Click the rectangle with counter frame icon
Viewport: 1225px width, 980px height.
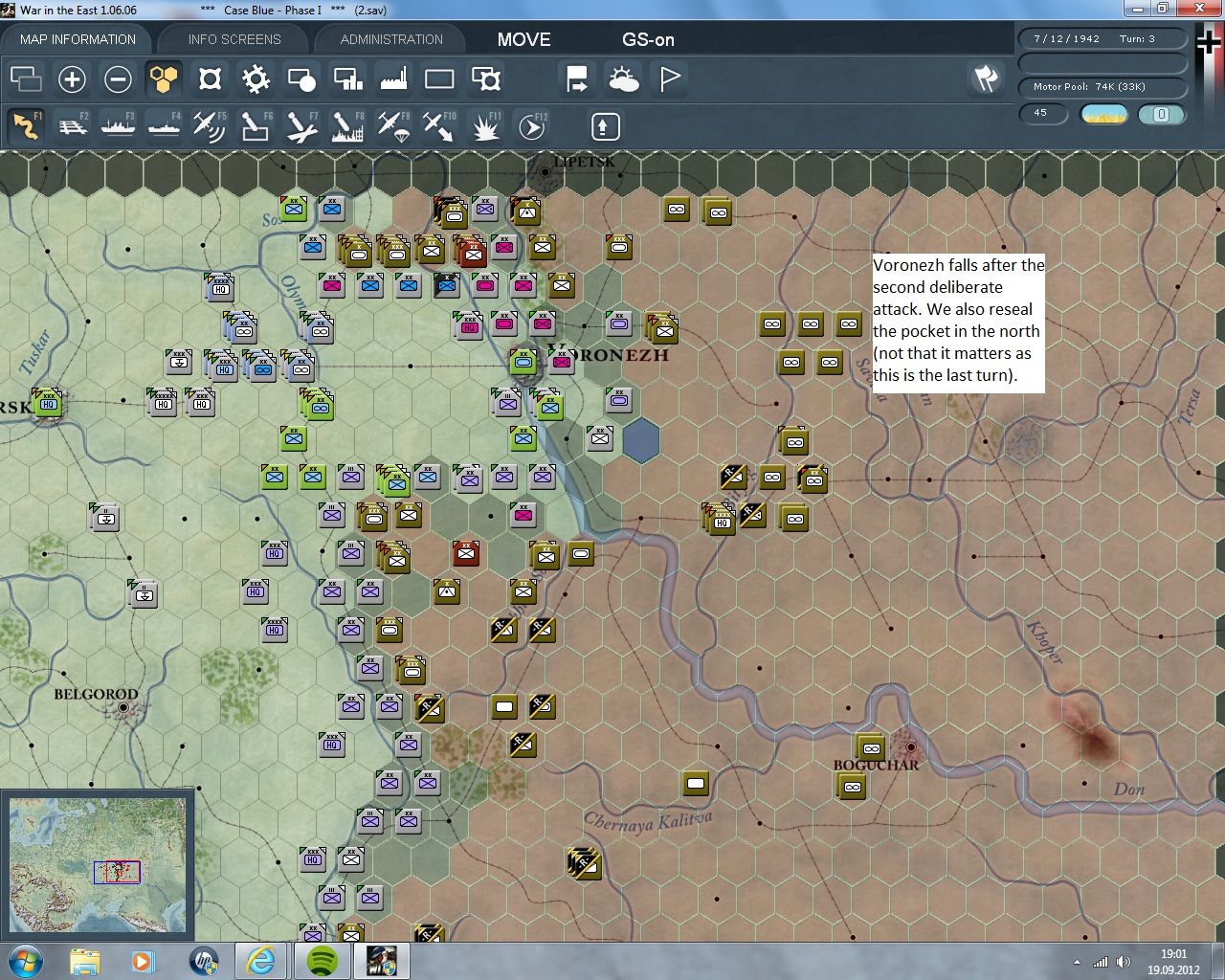(x=486, y=78)
